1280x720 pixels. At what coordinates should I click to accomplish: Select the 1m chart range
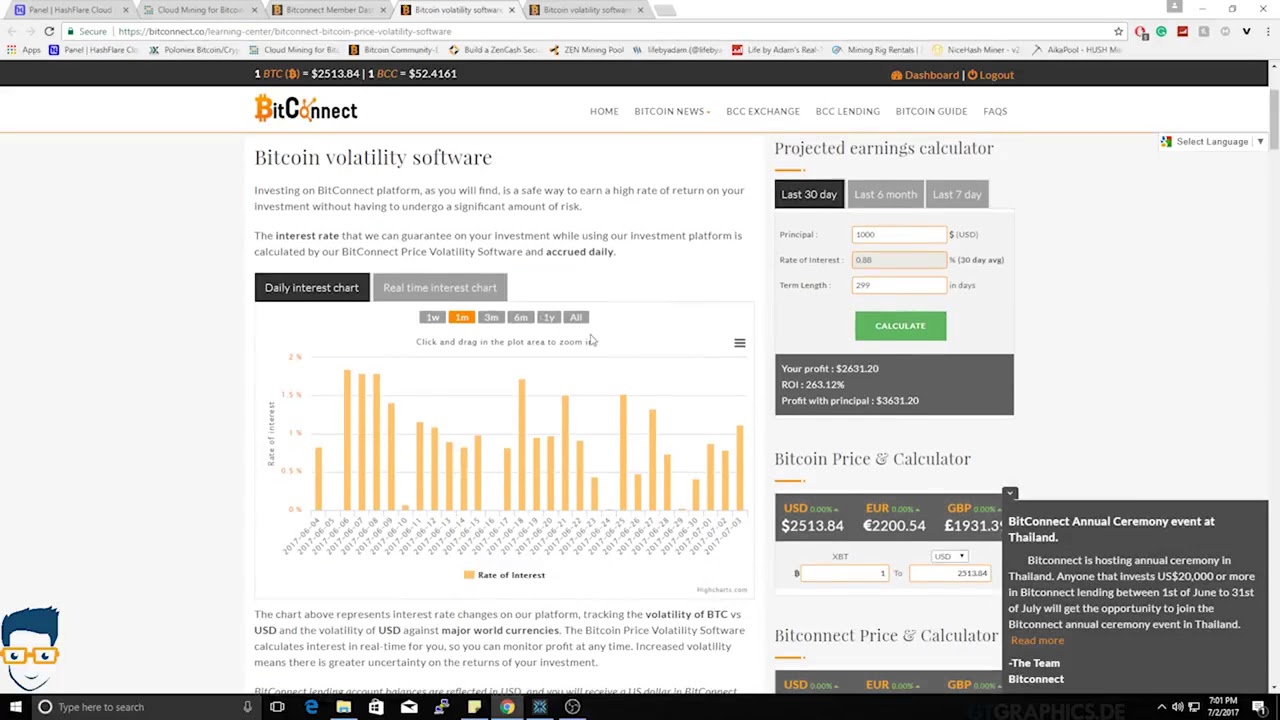(x=461, y=317)
